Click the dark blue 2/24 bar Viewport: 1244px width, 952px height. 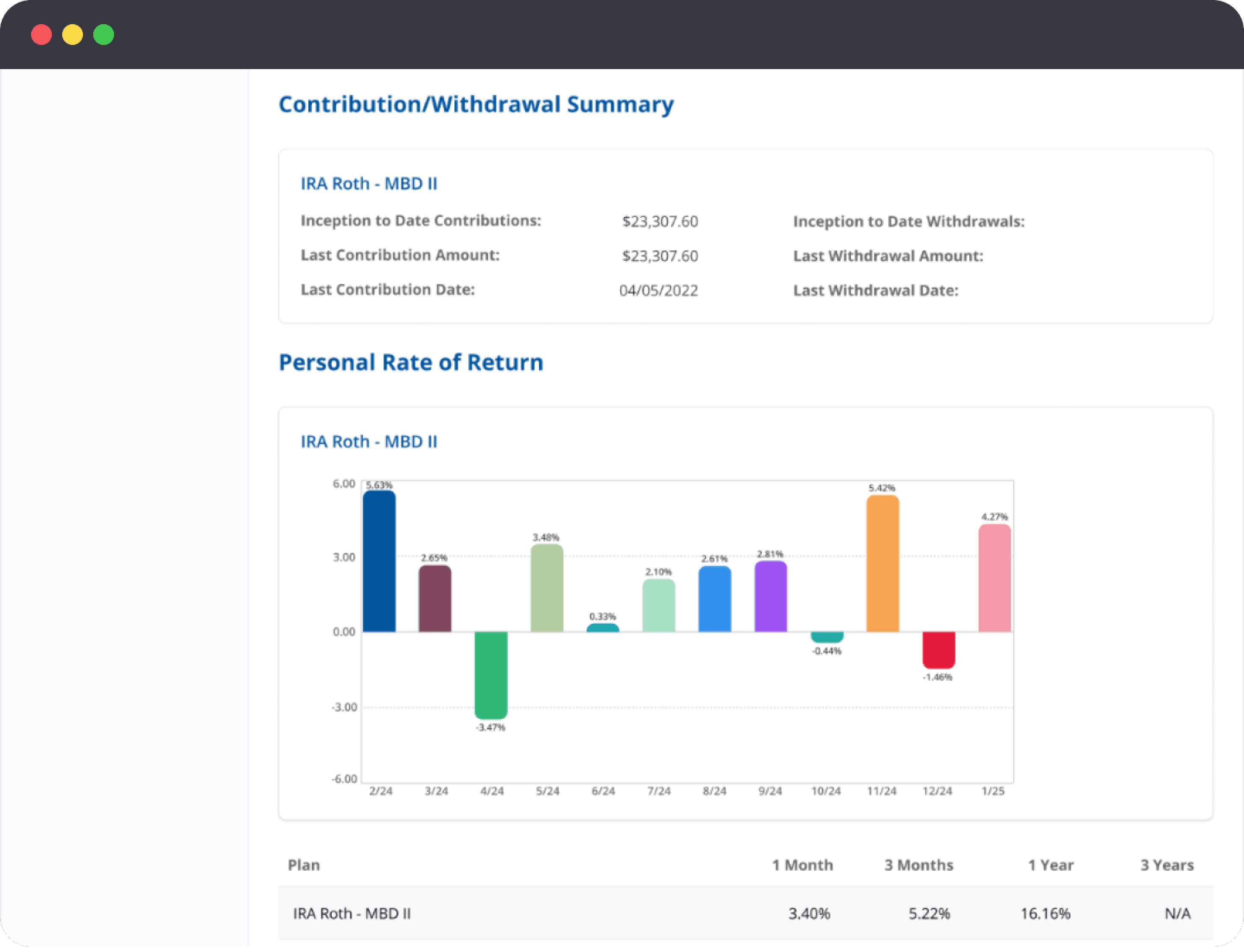pos(379,561)
